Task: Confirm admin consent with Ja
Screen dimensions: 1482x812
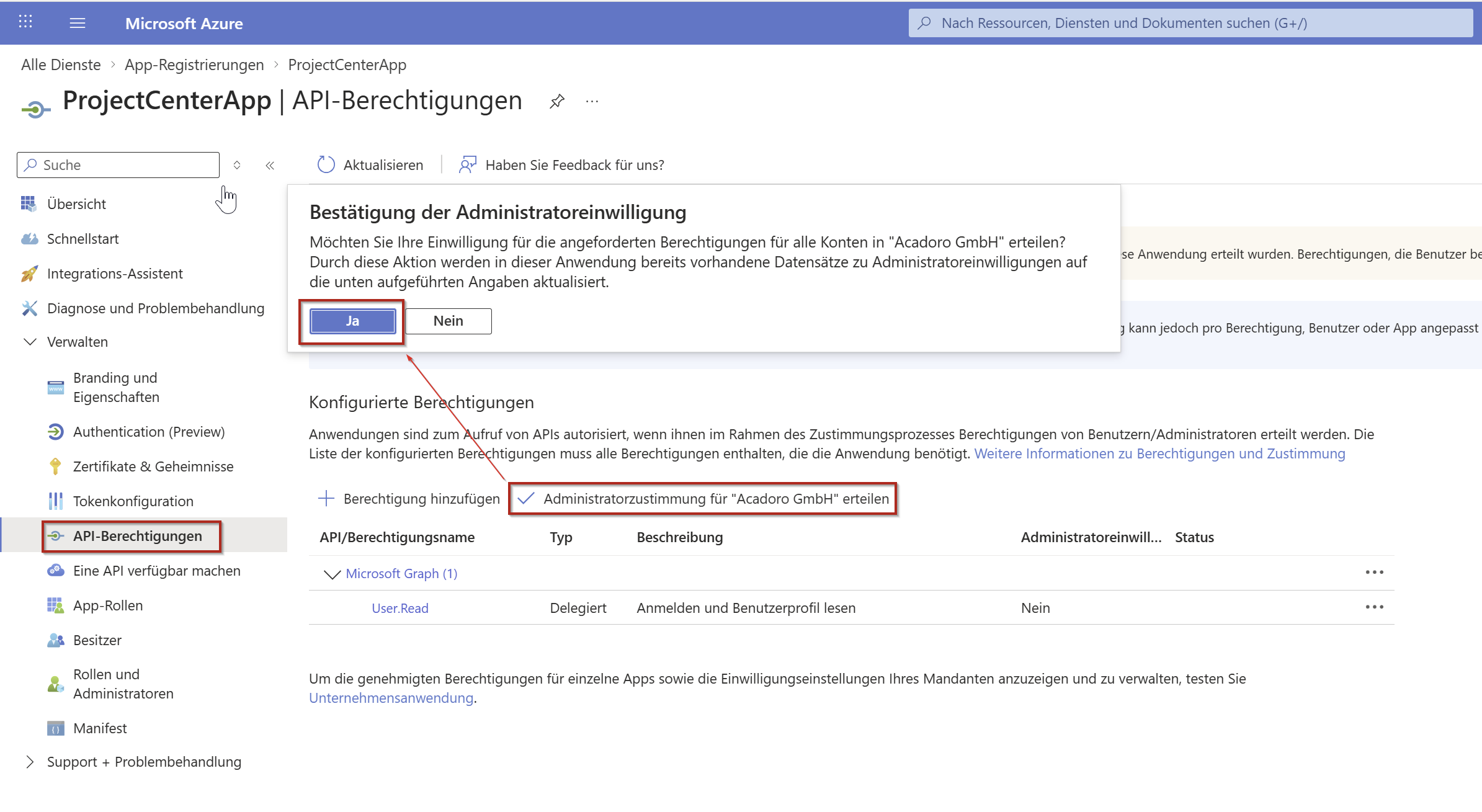Action: [352, 321]
